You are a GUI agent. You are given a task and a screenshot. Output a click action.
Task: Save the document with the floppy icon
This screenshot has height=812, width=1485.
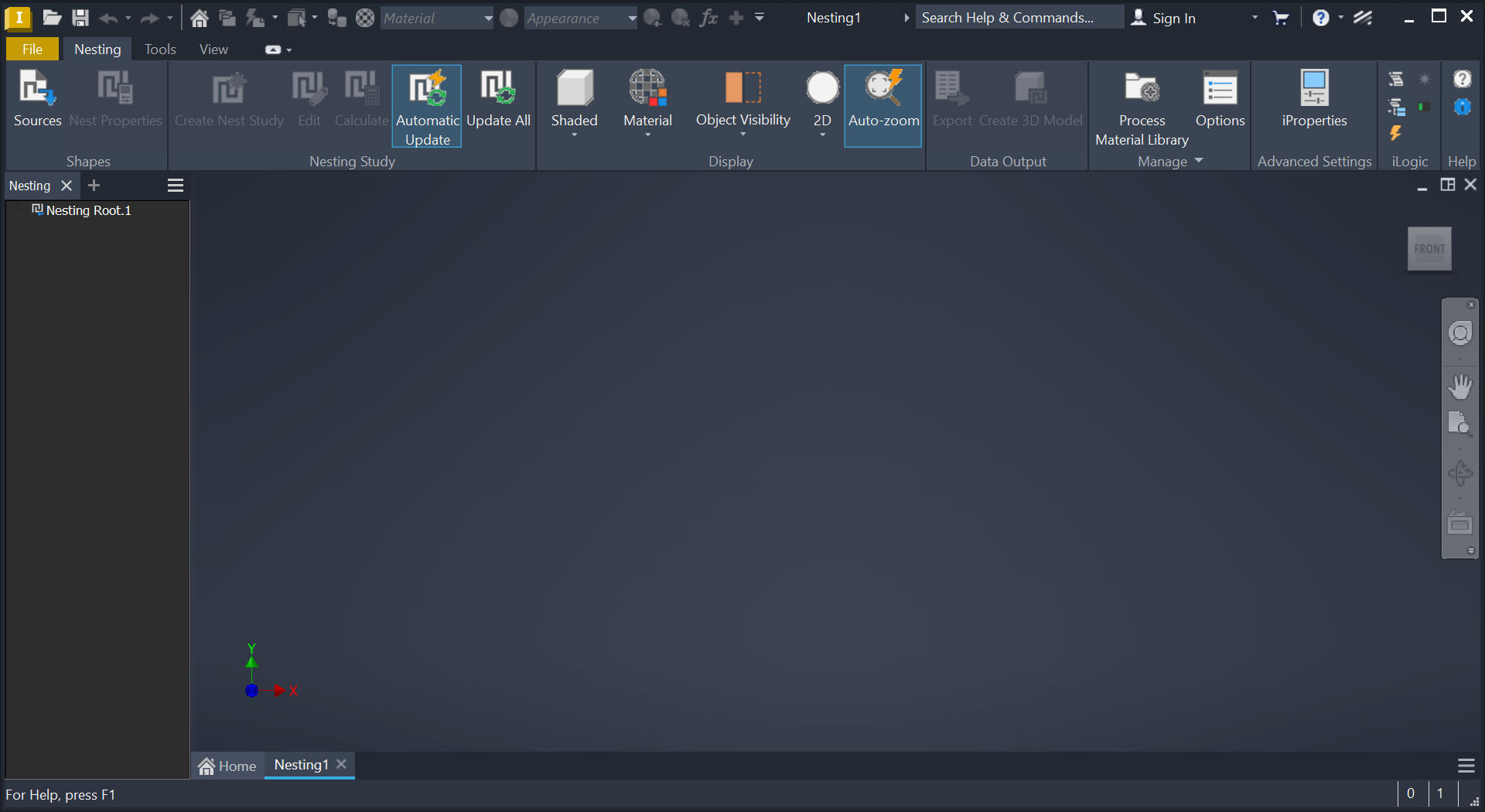click(80, 18)
